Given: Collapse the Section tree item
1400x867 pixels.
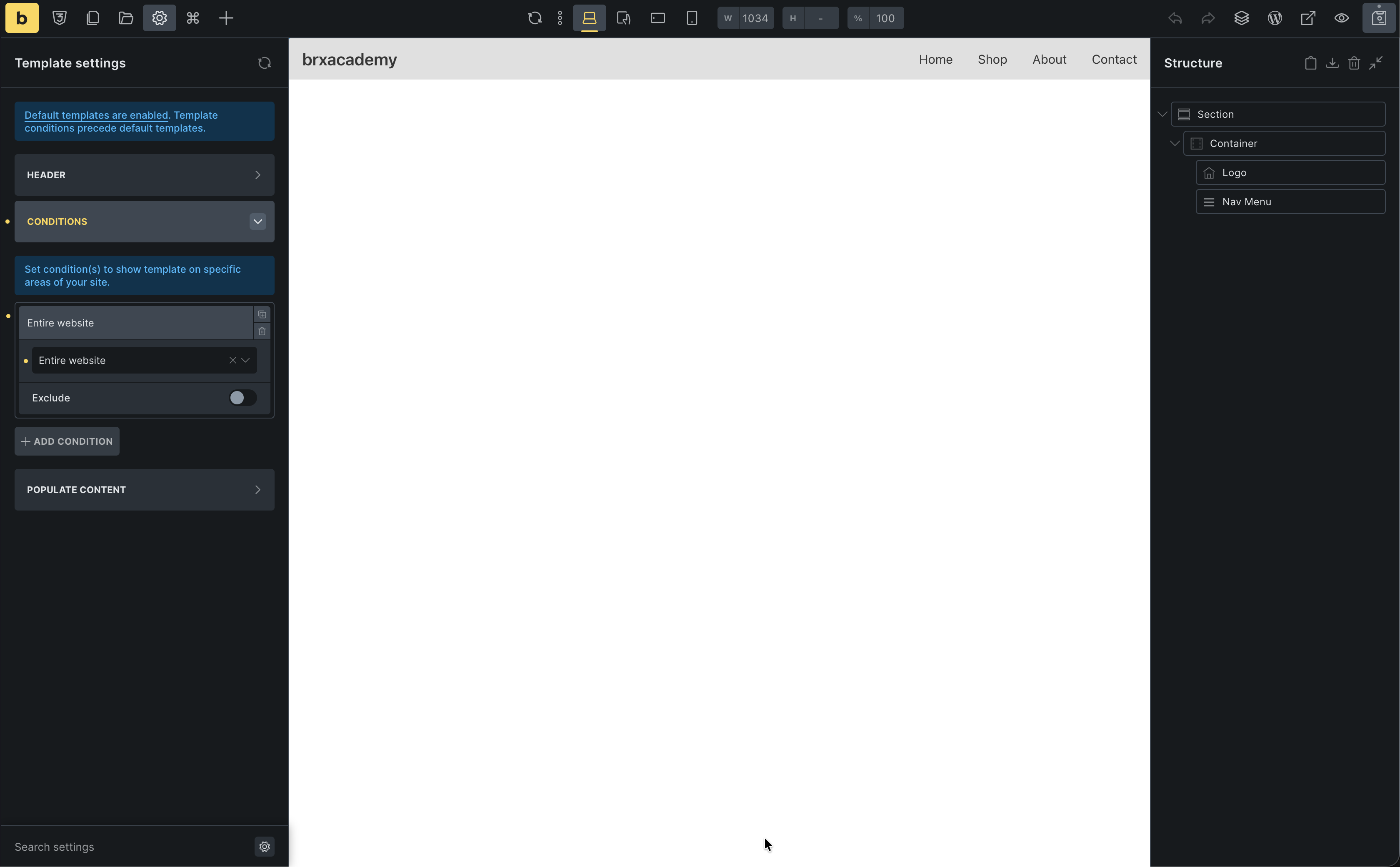Looking at the screenshot, I should (x=1162, y=114).
